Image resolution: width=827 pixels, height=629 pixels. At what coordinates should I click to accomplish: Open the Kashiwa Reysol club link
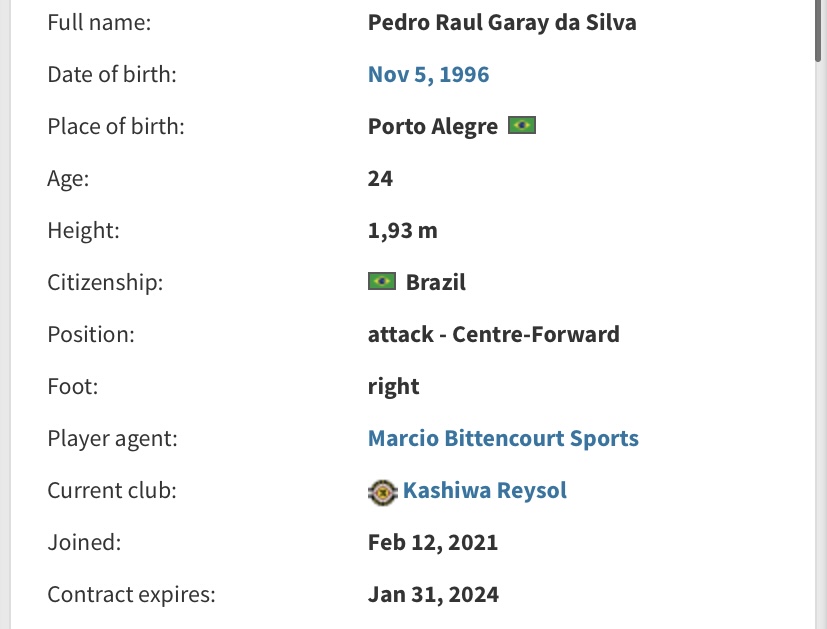pos(485,490)
